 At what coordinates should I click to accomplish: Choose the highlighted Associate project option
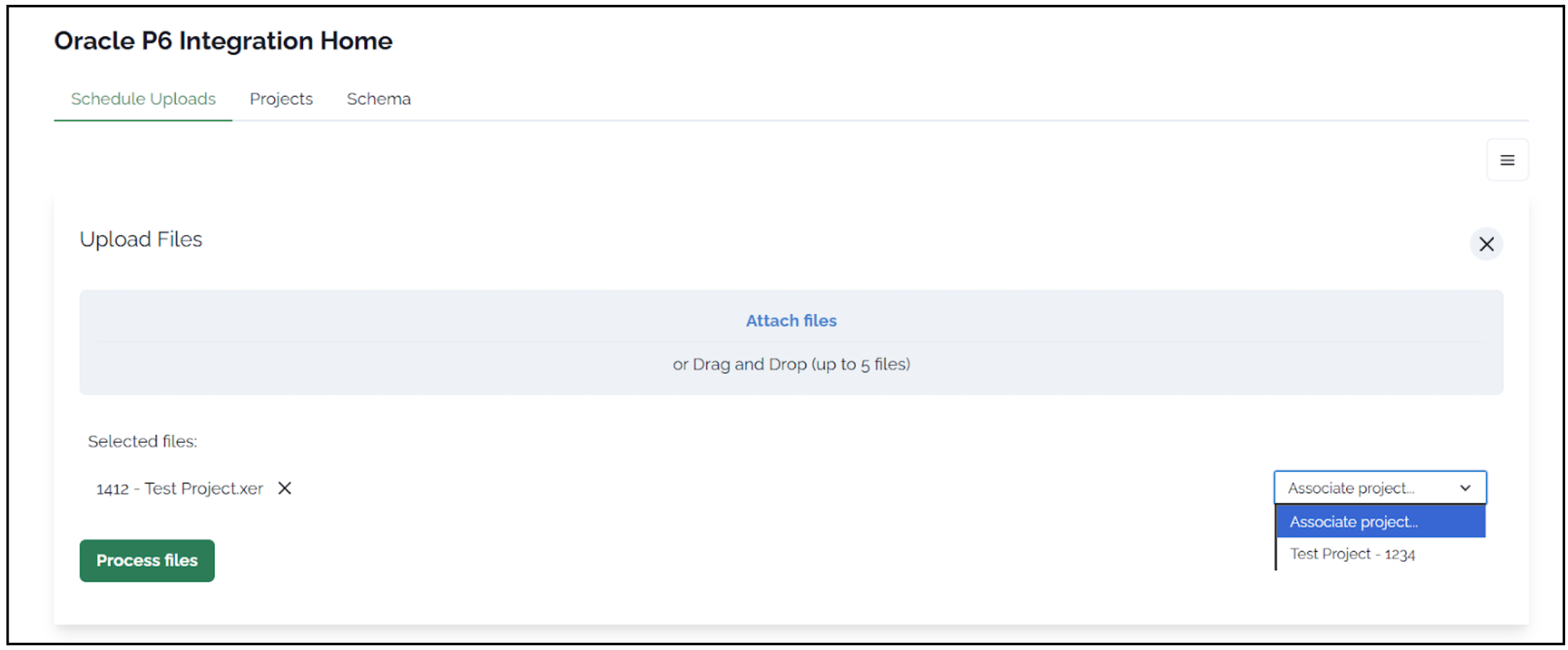coord(1352,521)
